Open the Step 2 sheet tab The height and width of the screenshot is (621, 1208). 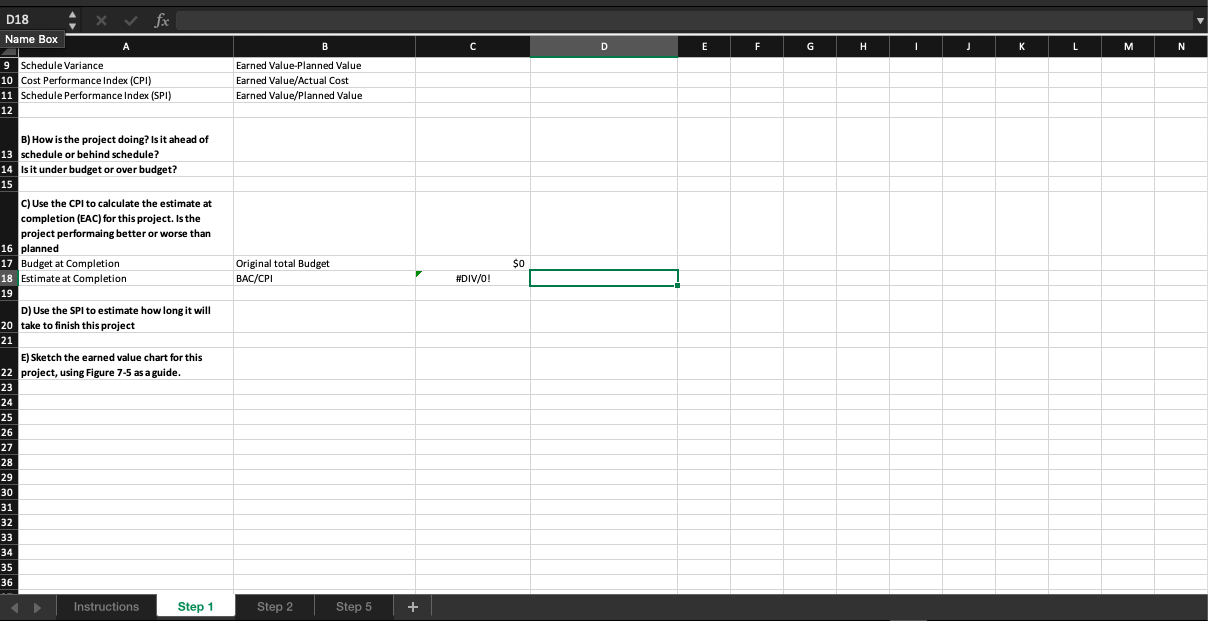tap(275, 606)
